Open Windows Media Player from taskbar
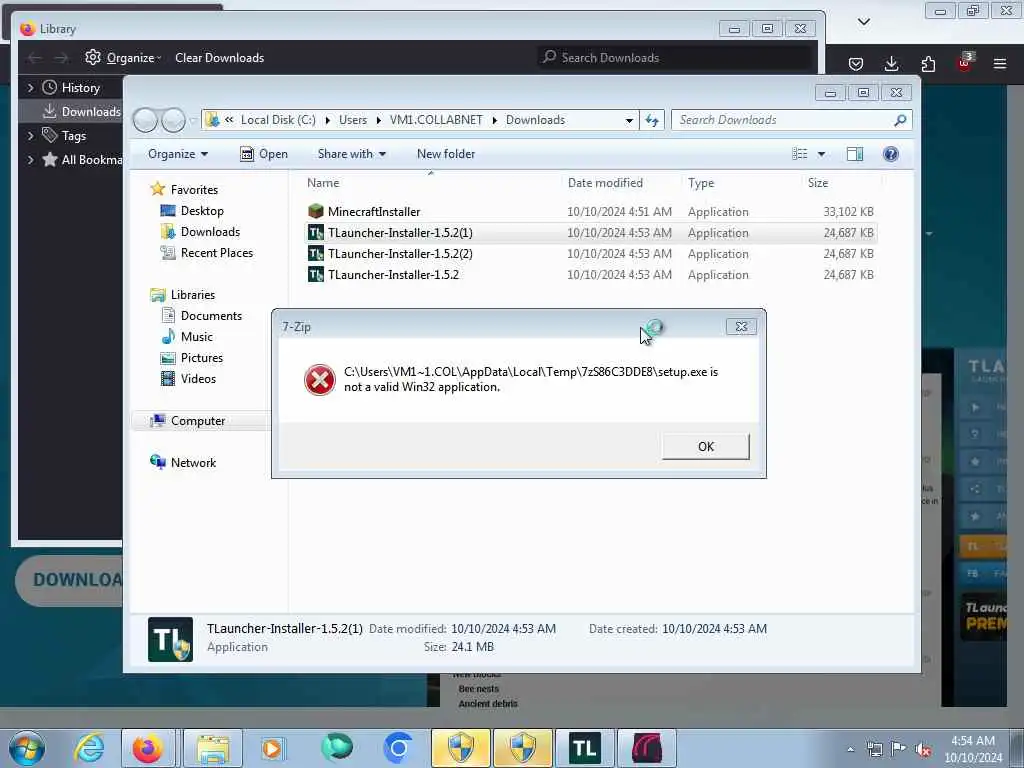Image resolution: width=1024 pixels, height=768 pixels. [x=272, y=748]
